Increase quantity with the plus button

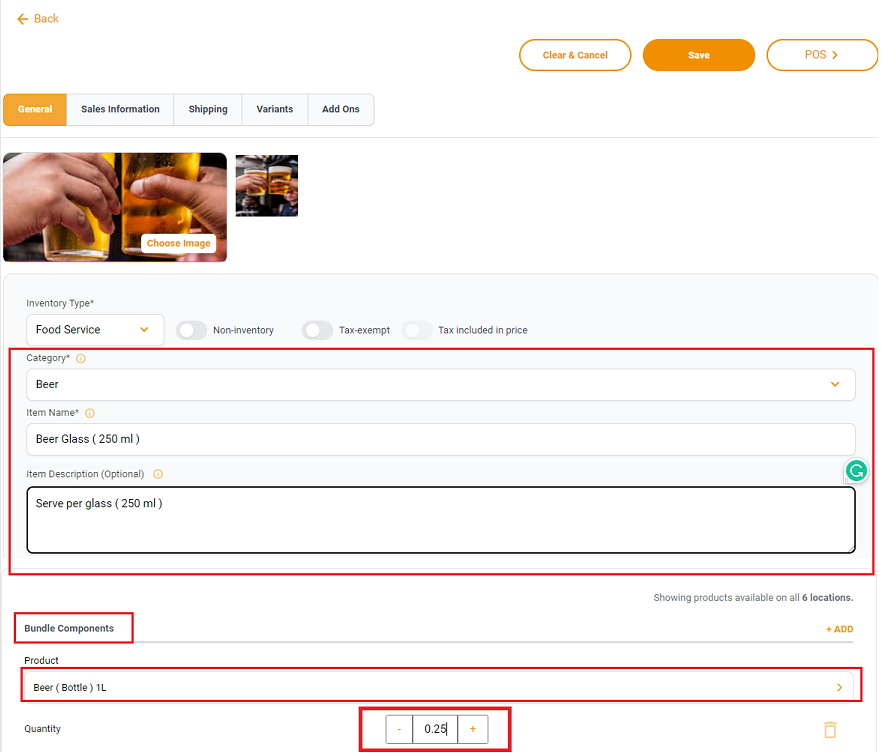(x=473, y=730)
